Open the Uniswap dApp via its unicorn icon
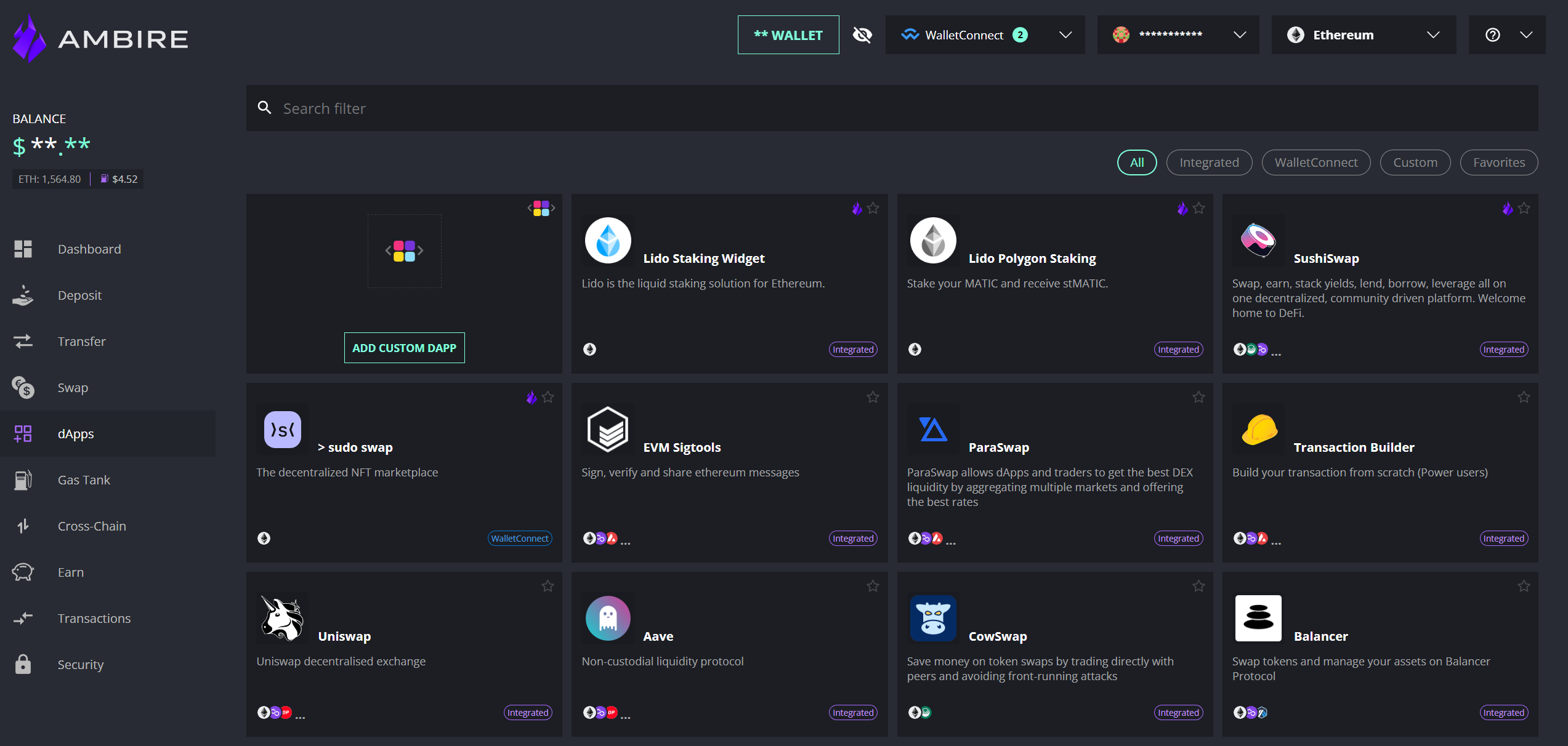The height and width of the screenshot is (746, 1568). (x=282, y=618)
